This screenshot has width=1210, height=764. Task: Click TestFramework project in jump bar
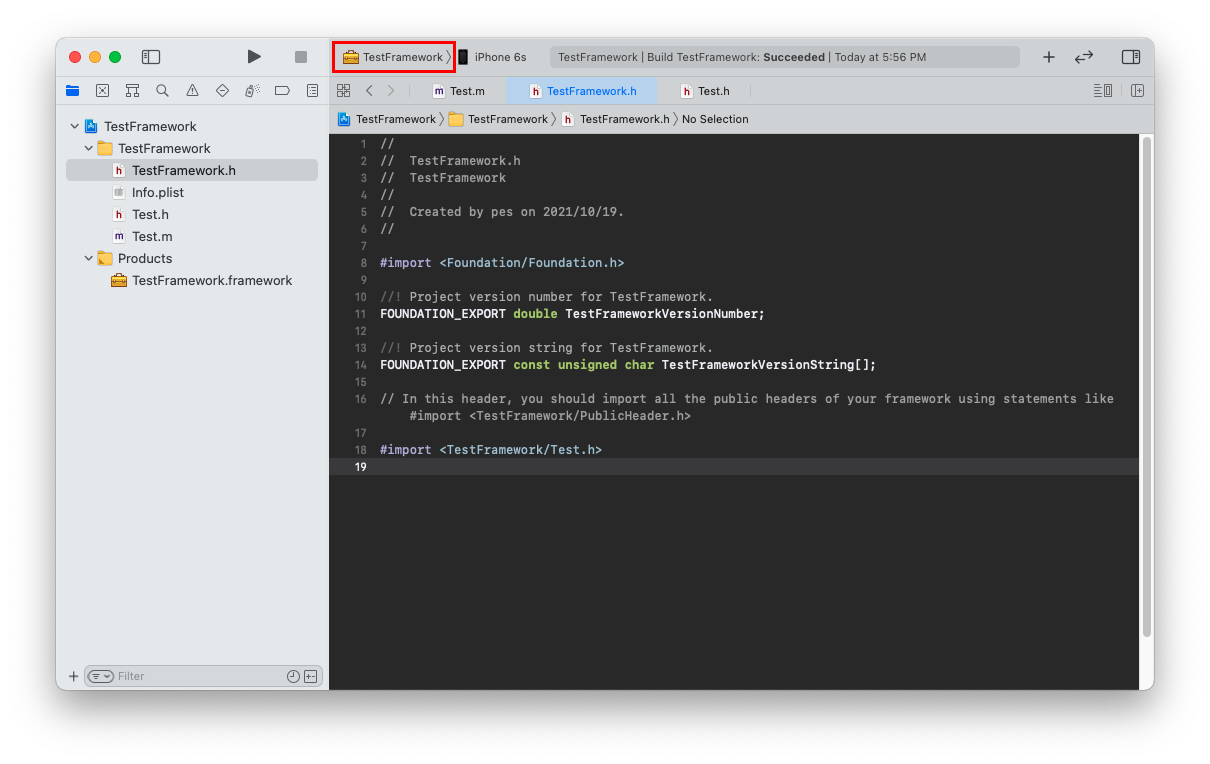click(387, 119)
